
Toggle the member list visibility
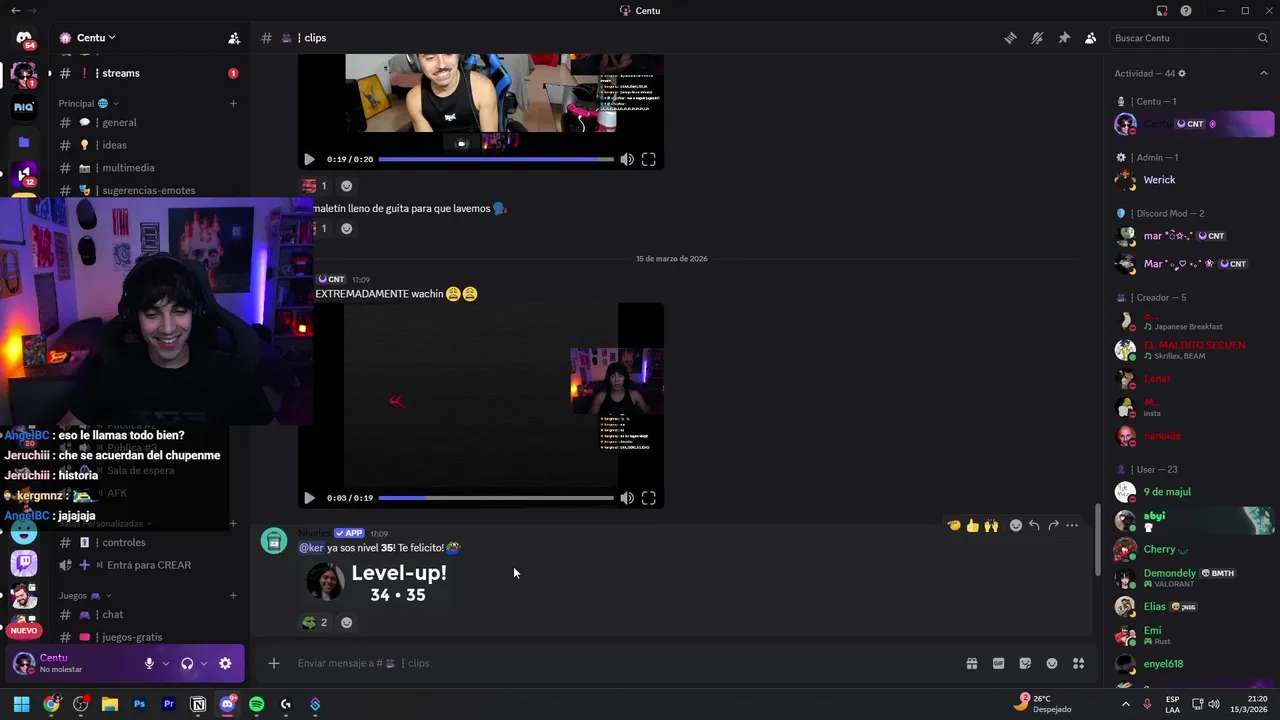pyautogui.click(x=1090, y=38)
